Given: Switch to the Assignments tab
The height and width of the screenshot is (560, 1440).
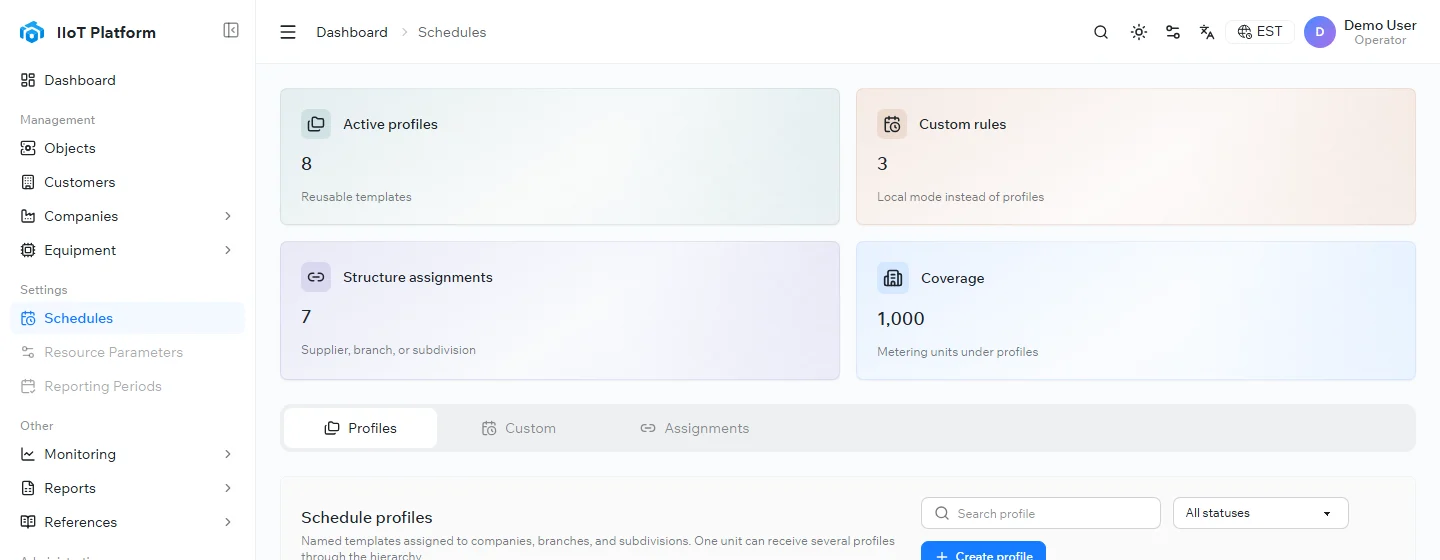Looking at the screenshot, I should pos(694,428).
